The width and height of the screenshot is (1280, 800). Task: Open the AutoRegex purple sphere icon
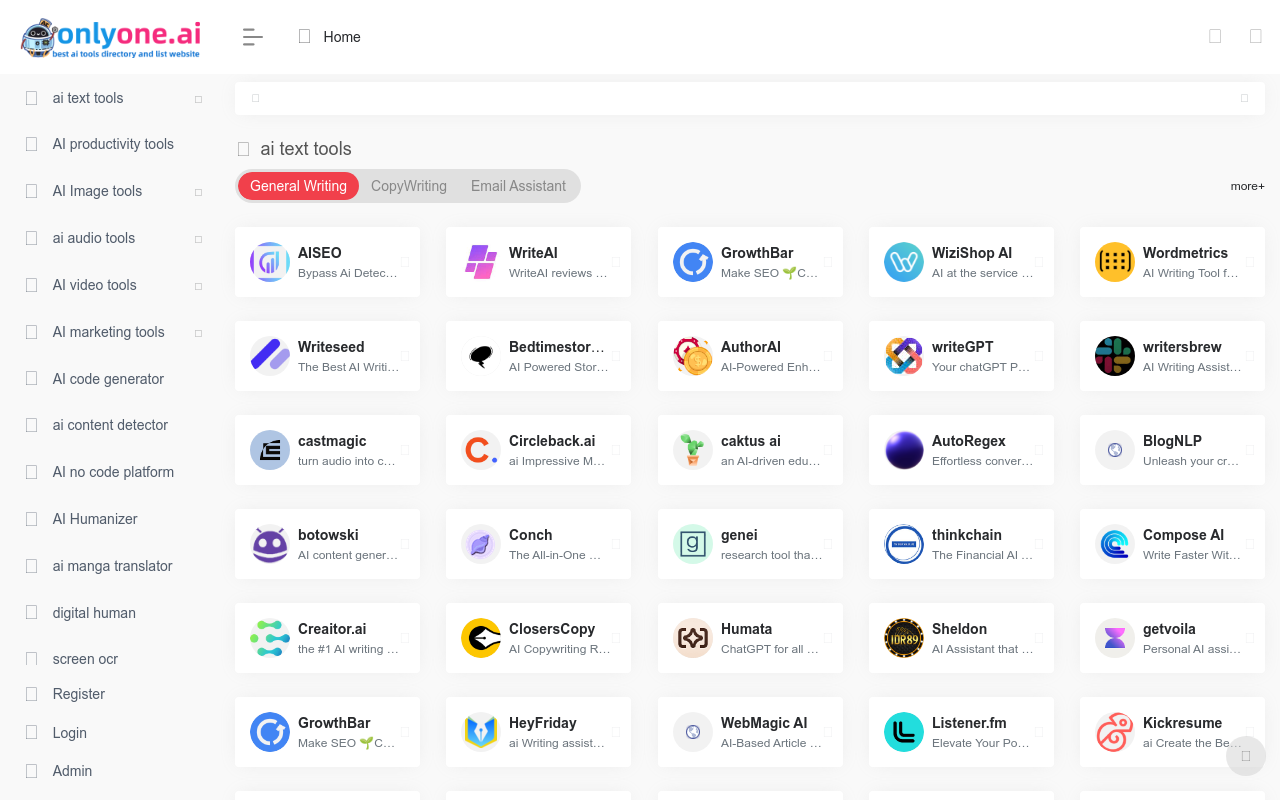[904, 450]
